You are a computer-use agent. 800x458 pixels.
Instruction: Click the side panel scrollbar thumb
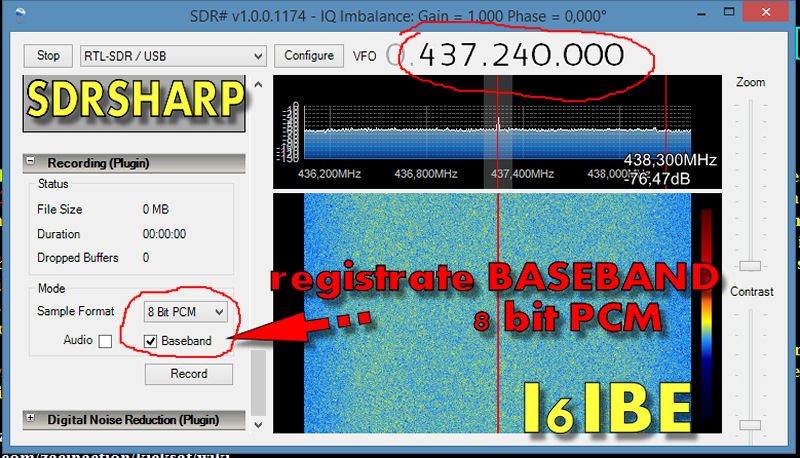[x=259, y=382]
